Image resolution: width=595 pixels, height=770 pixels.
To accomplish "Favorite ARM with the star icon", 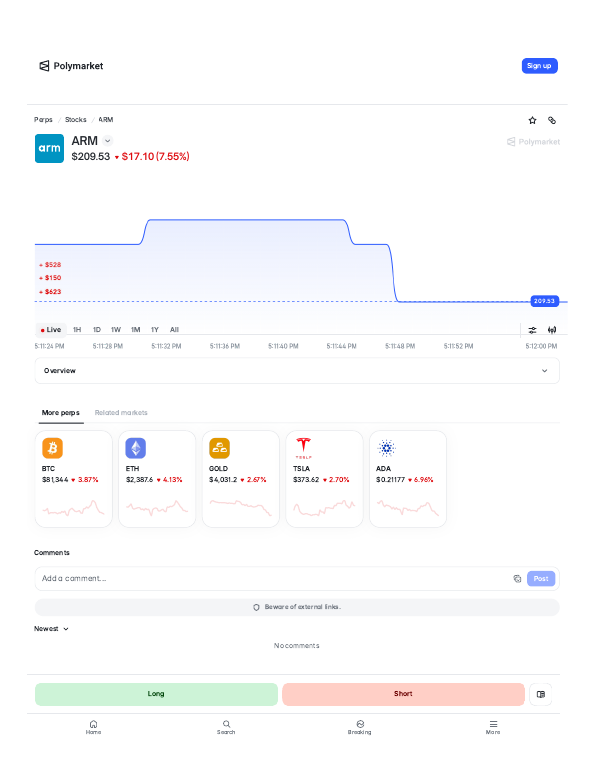I will pyautogui.click(x=532, y=120).
